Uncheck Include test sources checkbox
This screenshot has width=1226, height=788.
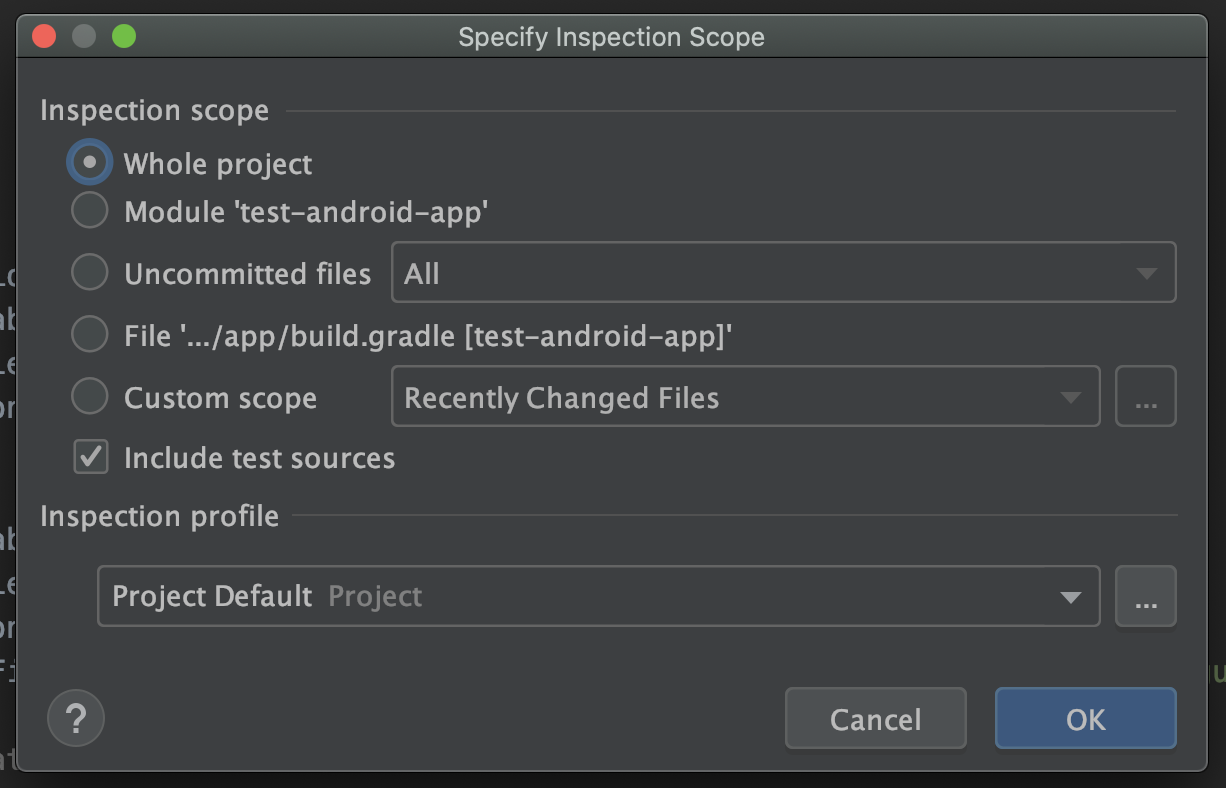click(91, 458)
